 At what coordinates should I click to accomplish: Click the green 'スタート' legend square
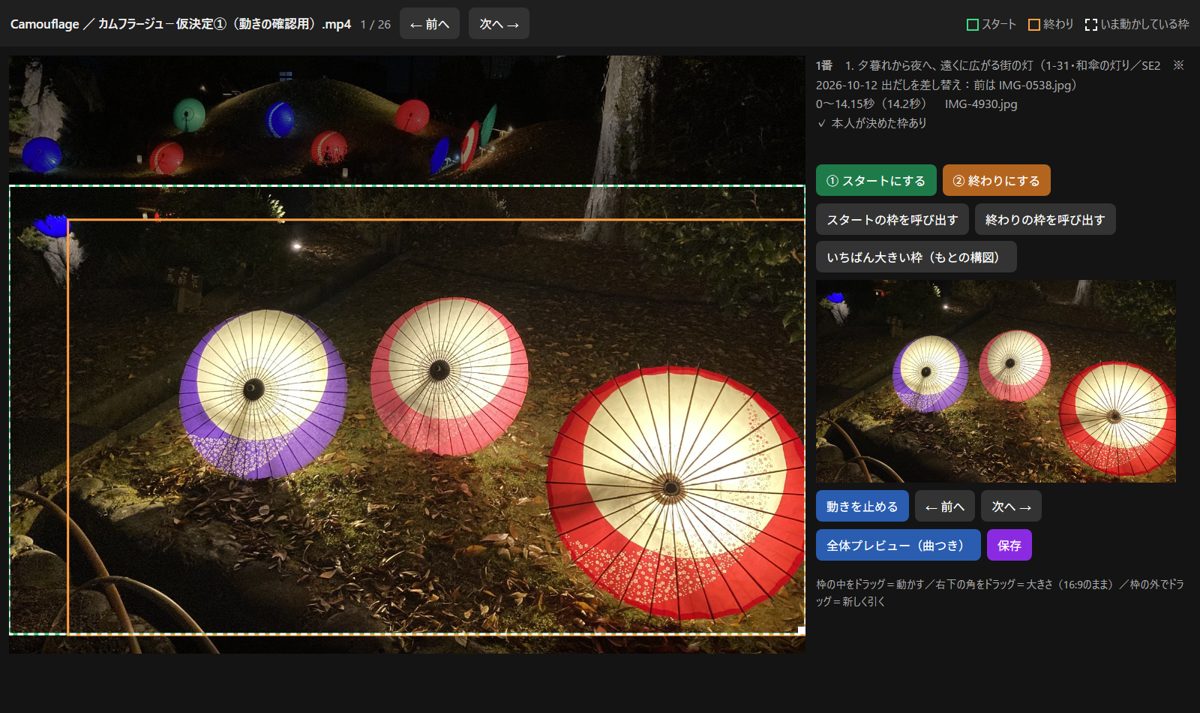pos(972,24)
